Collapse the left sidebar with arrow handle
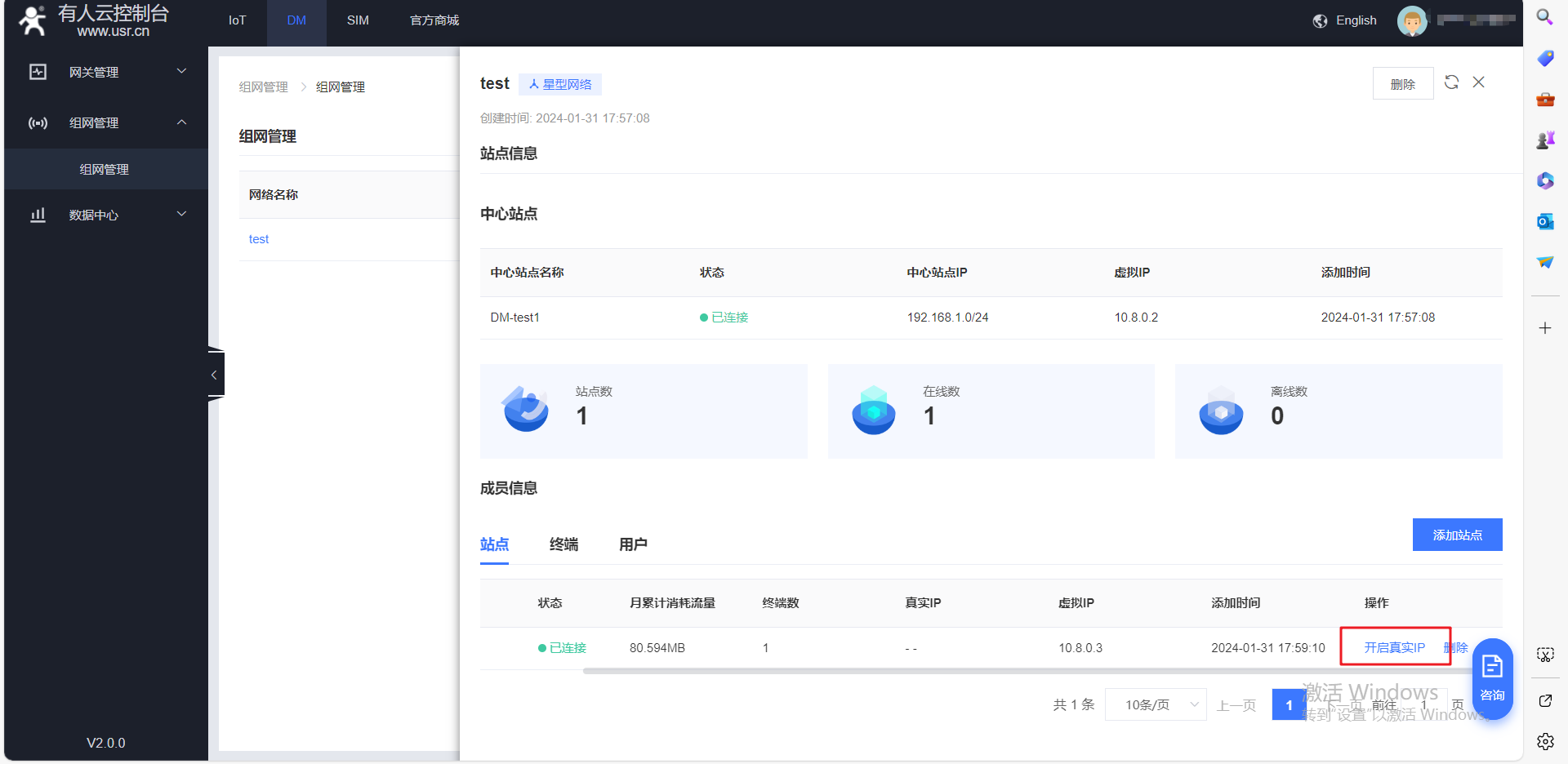Screen dimensions: 1568x764 [214, 375]
